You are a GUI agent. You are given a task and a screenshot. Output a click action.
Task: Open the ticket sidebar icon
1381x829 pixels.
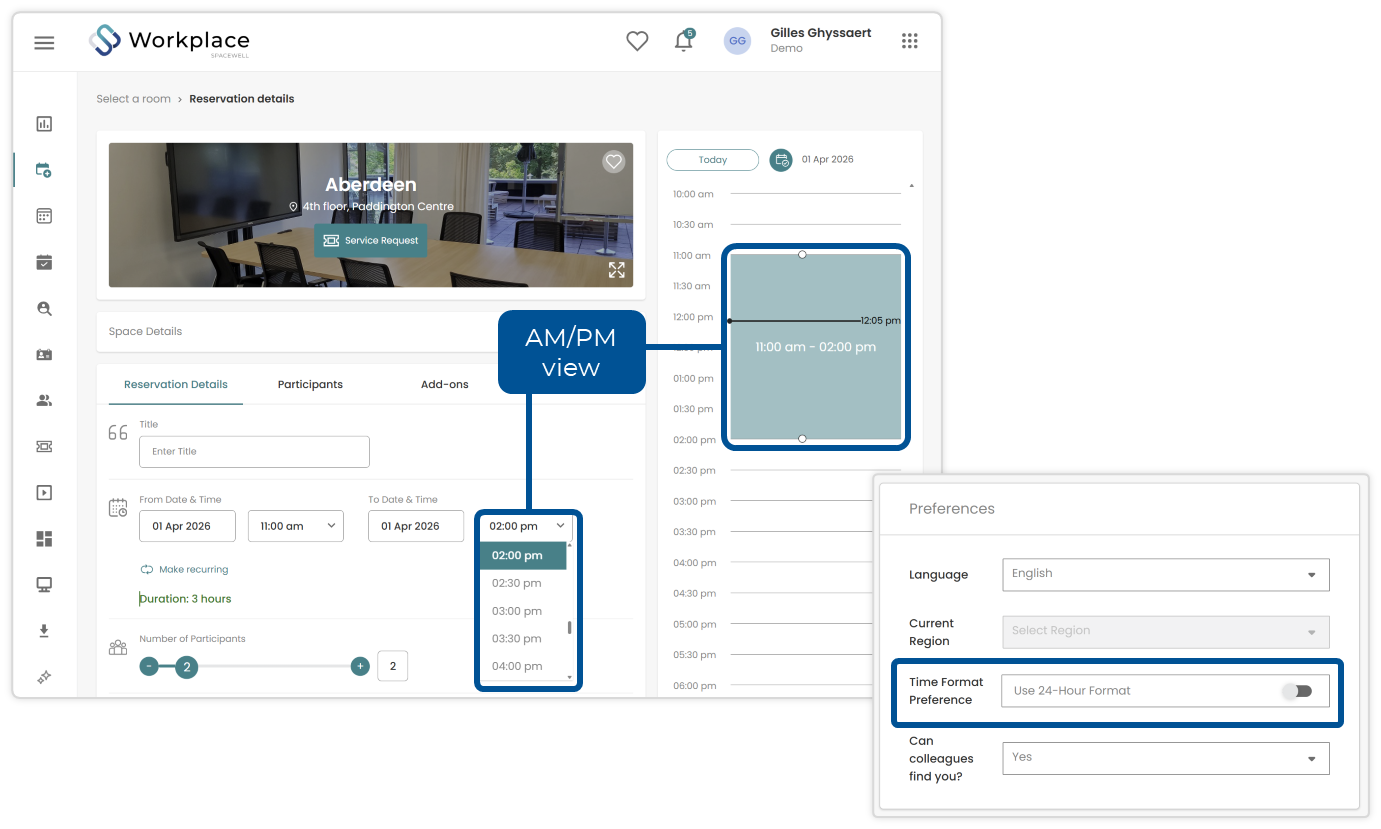(x=44, y=447)
